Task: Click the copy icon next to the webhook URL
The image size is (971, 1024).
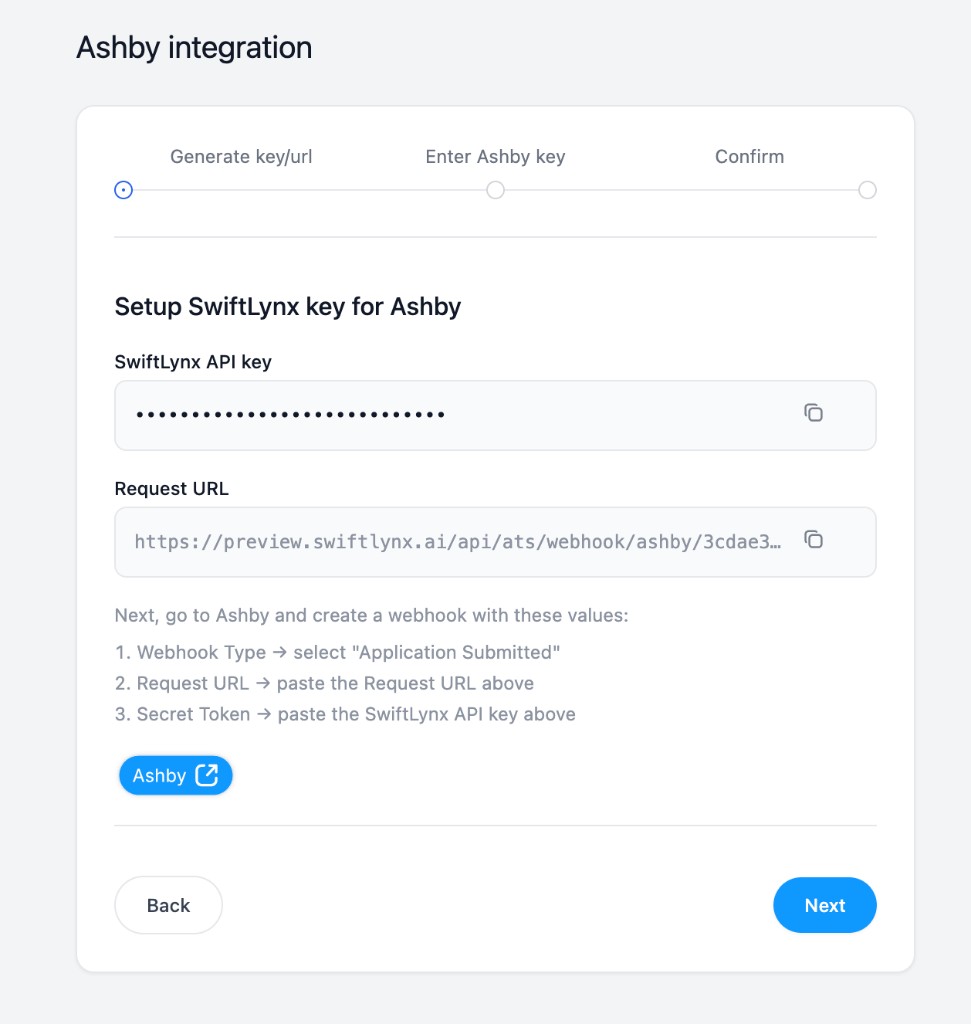Action: (x=813, y=539)
